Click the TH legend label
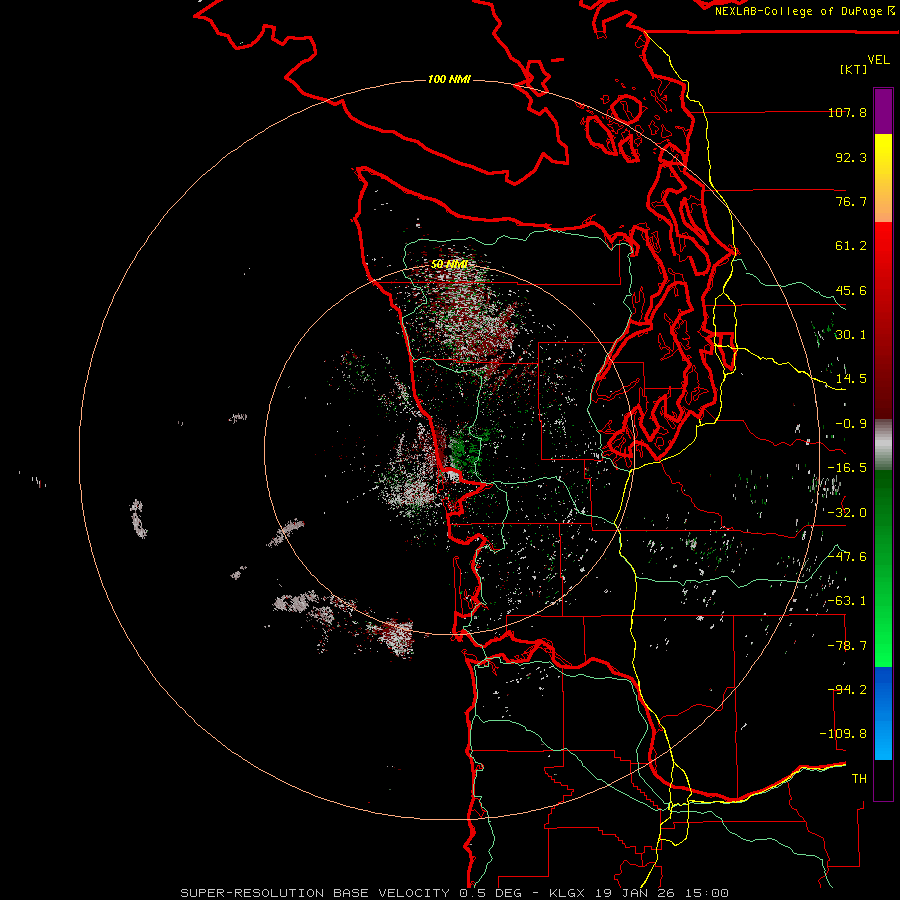Viewport: 900px width, 900px height. [859, 779]
